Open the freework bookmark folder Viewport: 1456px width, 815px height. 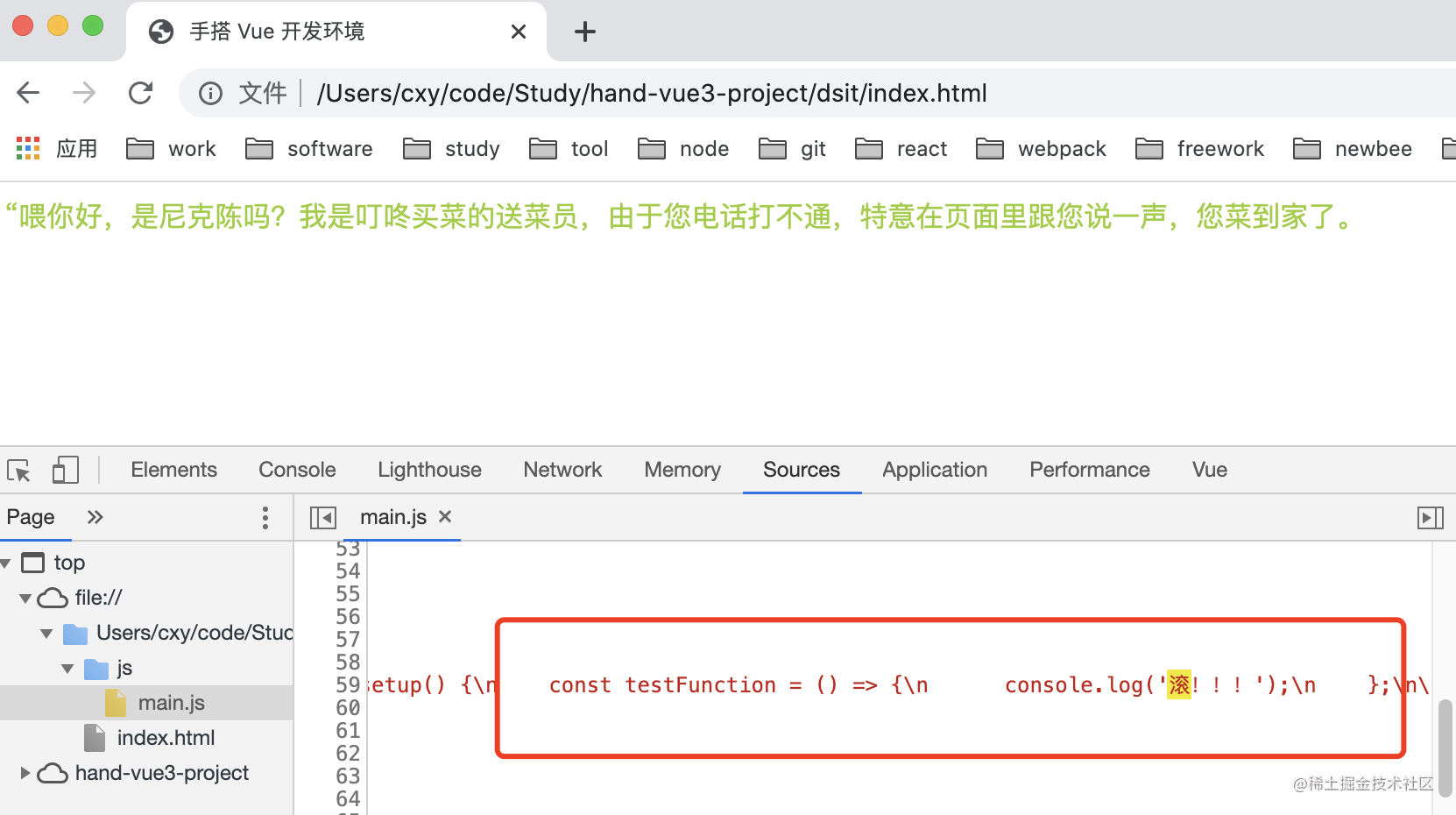(1199, 149)
